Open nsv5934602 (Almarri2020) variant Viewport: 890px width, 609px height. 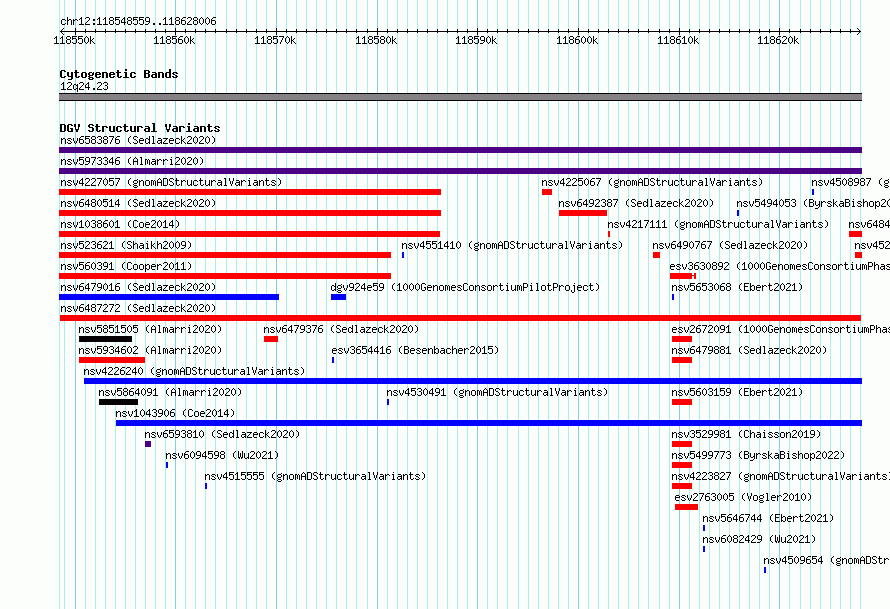click(150, 350)
